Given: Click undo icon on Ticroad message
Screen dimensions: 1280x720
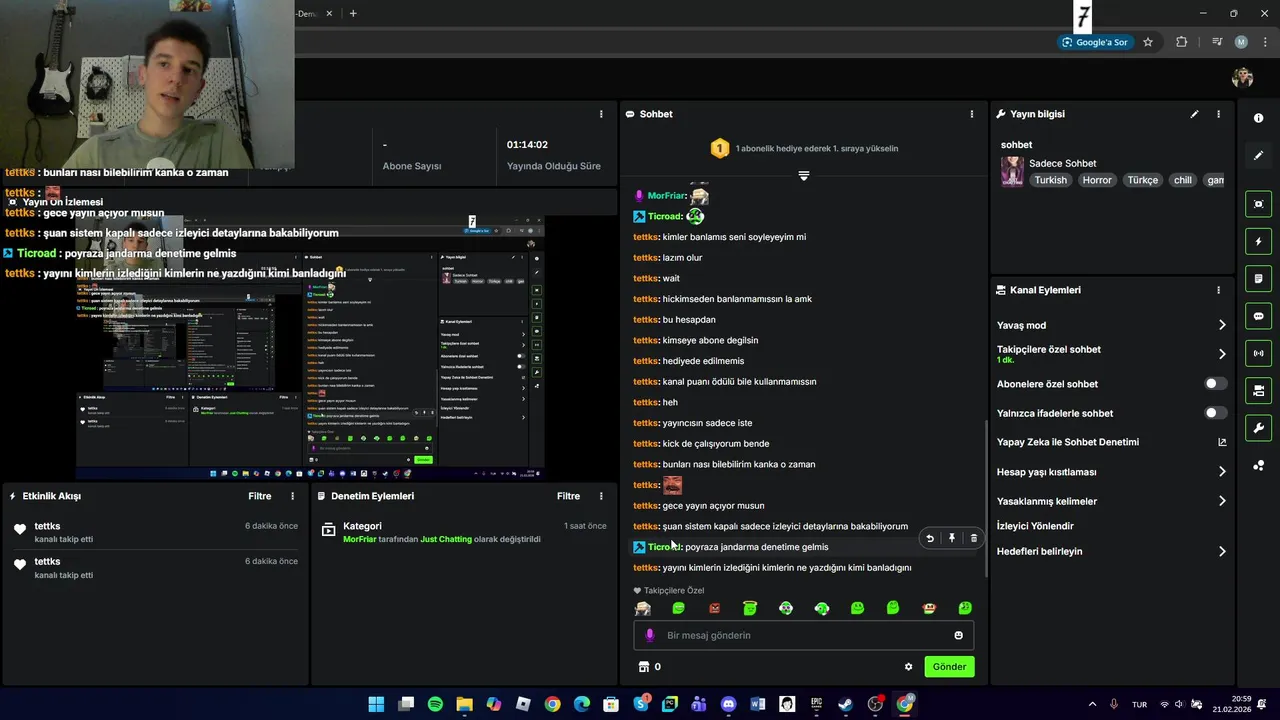Looking at the screenshot, I should [930, 538].
